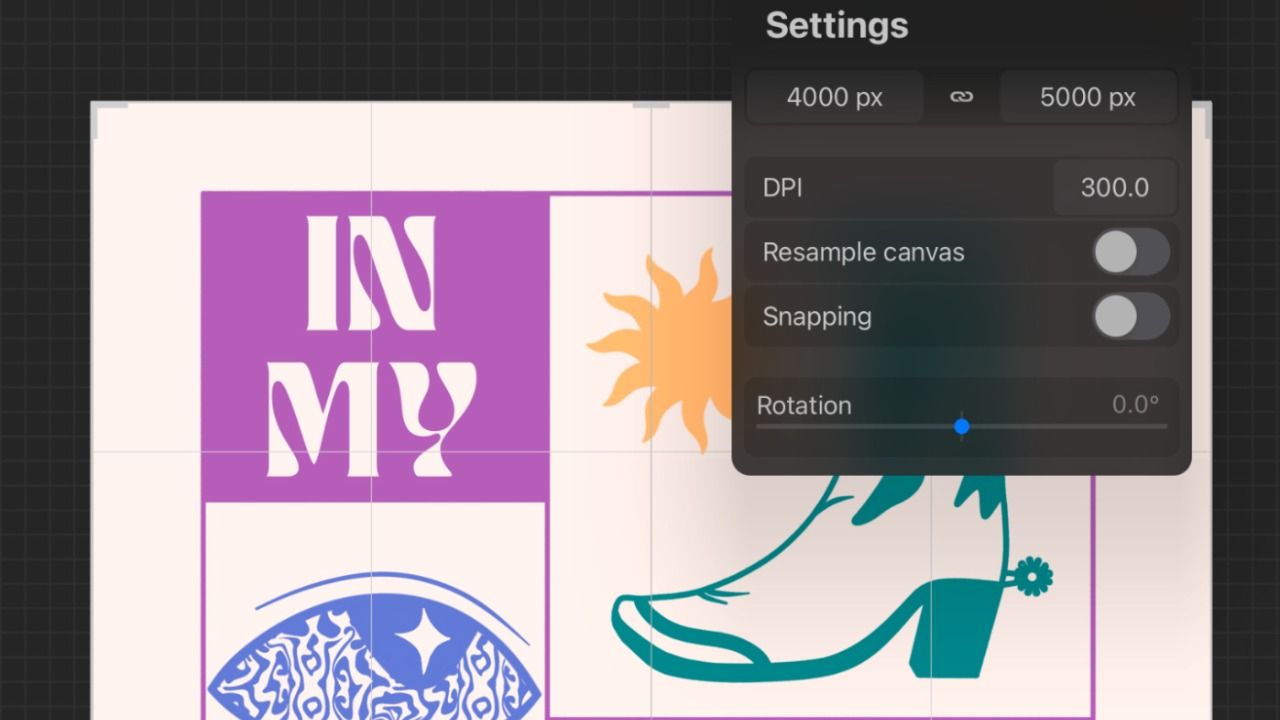Click the Resample canvas text label
The width and height of the screenshot is (1280, 720).
coord(863,252)
